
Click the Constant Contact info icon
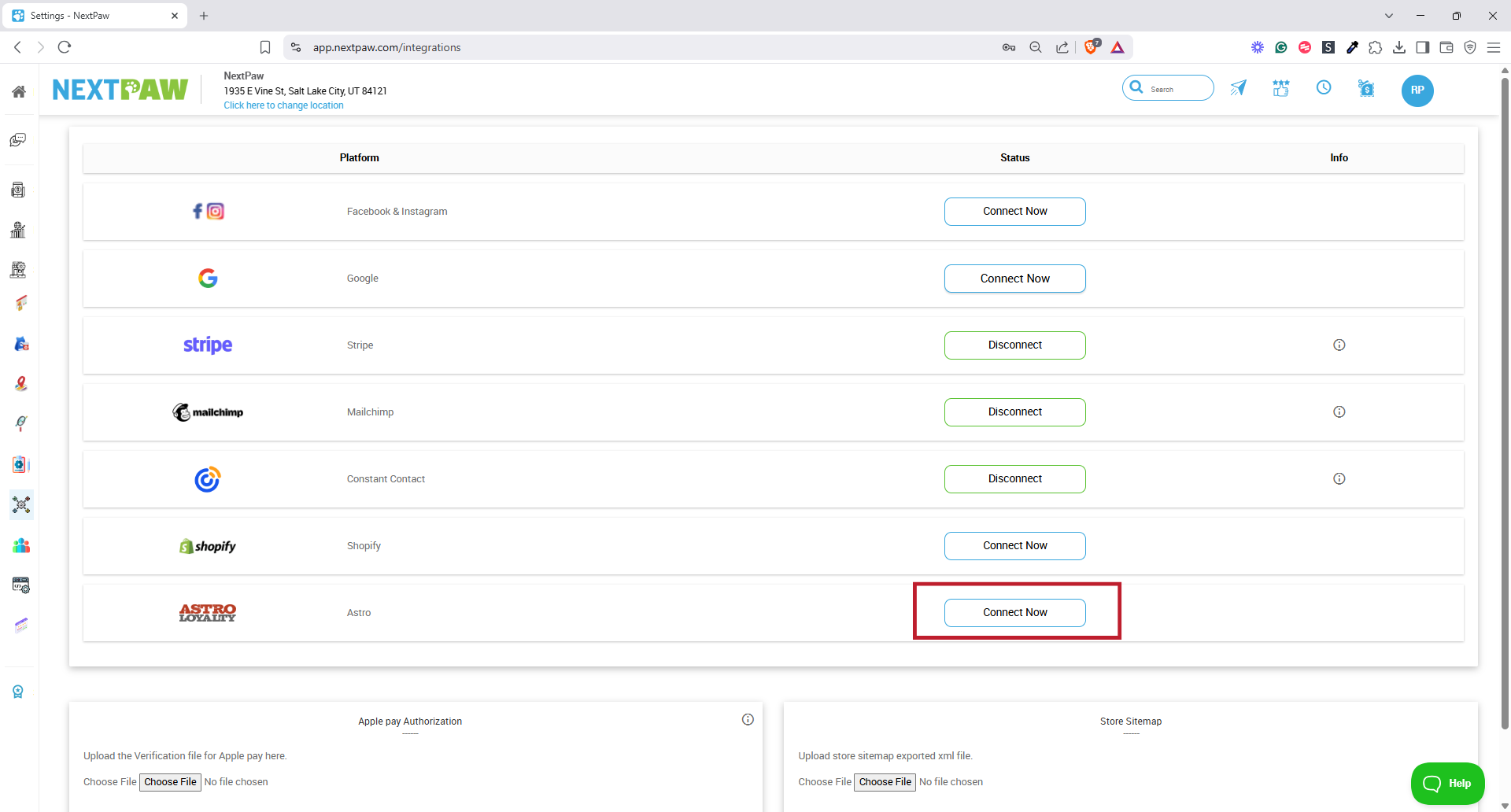tap(1339, 478)
